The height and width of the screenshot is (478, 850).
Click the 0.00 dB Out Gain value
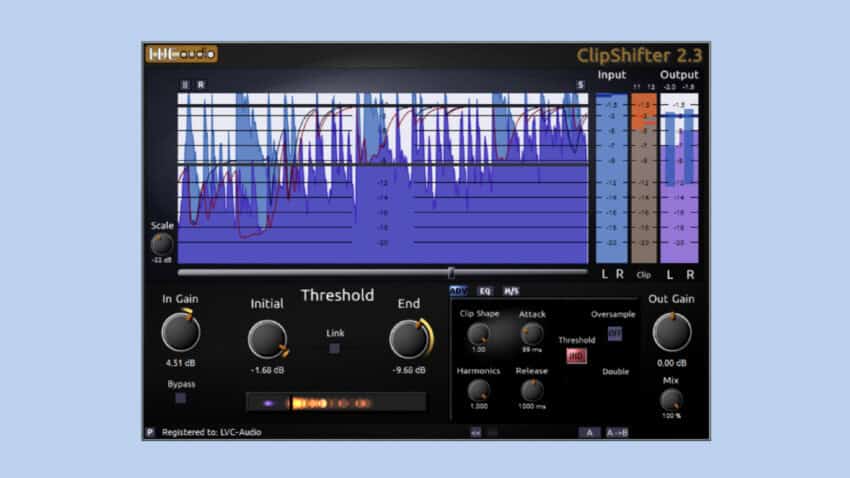tap(672, 363)
